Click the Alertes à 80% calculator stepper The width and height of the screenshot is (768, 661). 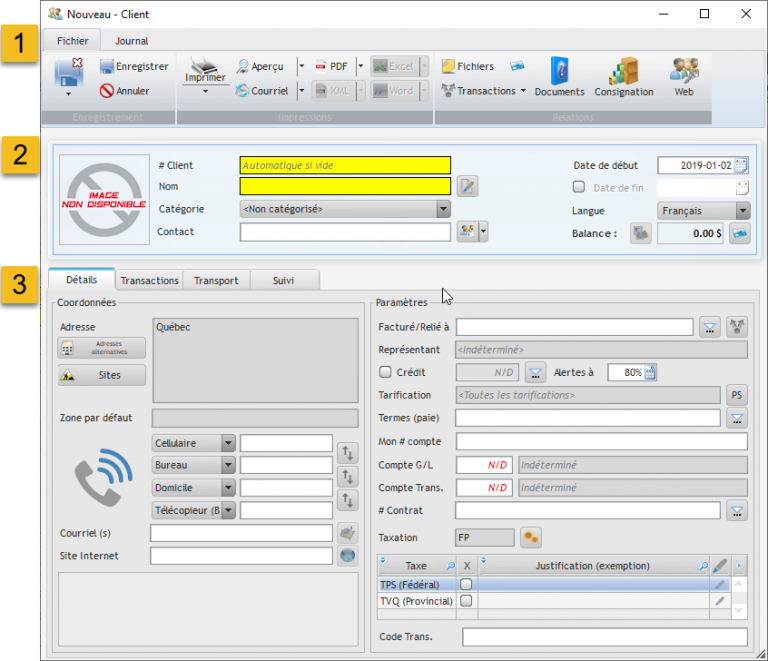pyautogui.click(x=650, y=373)
